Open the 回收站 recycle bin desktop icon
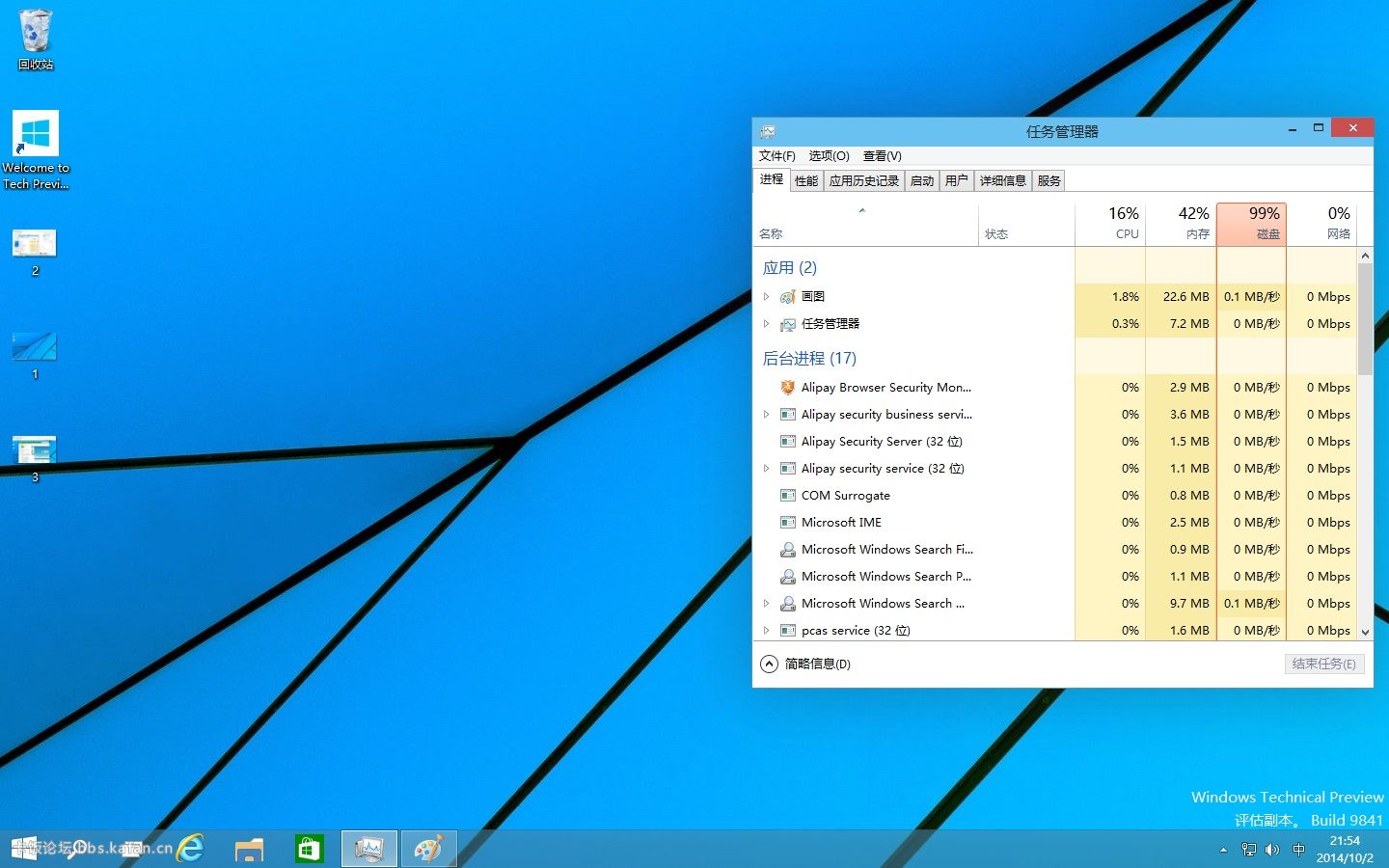Image resolution: width=1389 pixels, height=868 pixels. coord(35,41)
